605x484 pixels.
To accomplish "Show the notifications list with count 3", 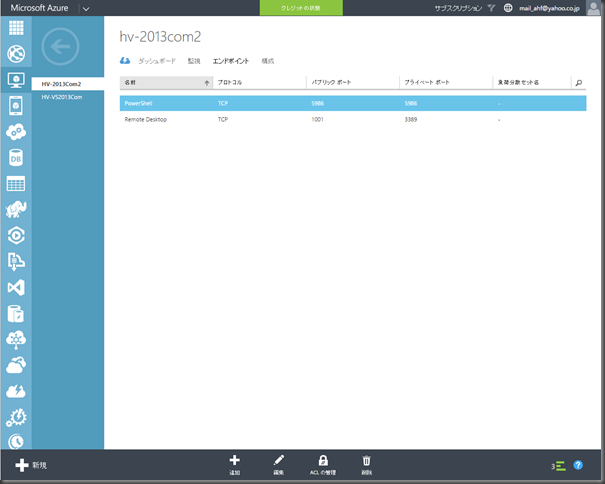I will (x=558, y=466).
